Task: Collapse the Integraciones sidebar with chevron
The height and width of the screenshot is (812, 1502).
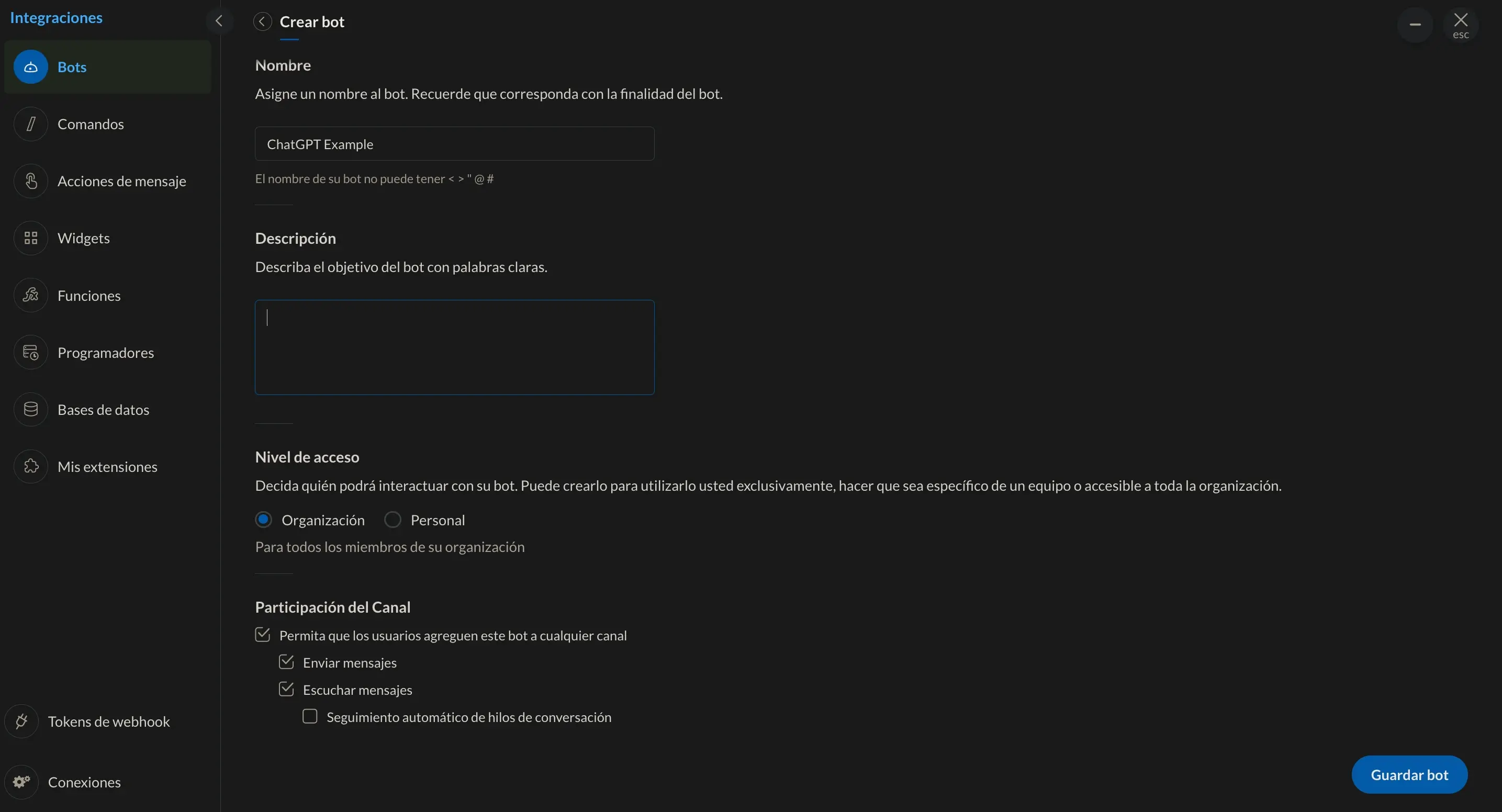Action: point(219,21)
